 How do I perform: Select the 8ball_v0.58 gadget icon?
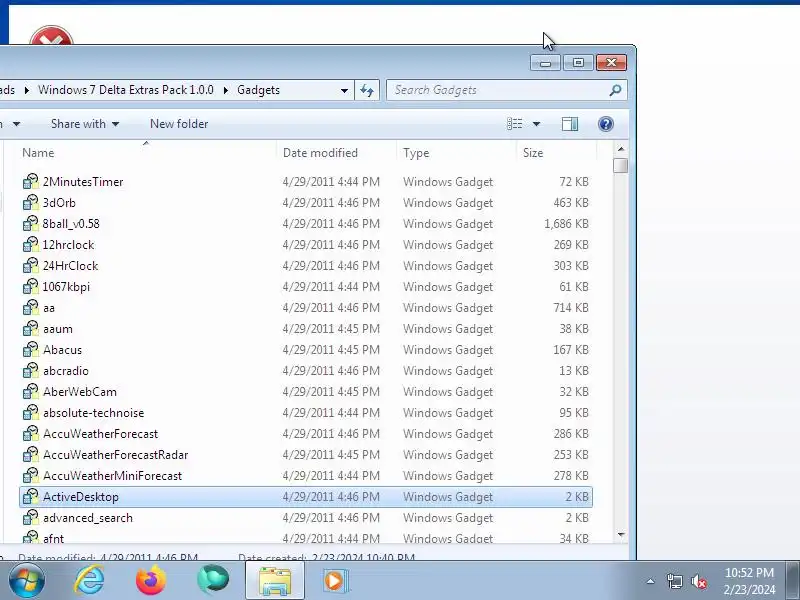pos(31,223)
